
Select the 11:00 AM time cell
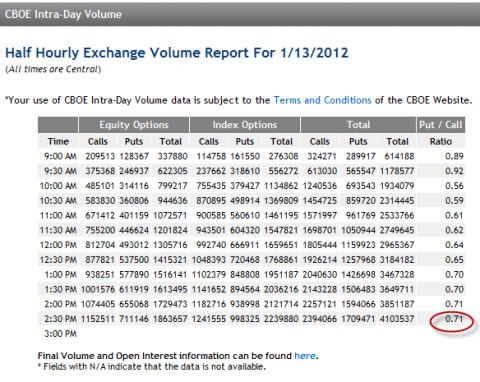58,215
